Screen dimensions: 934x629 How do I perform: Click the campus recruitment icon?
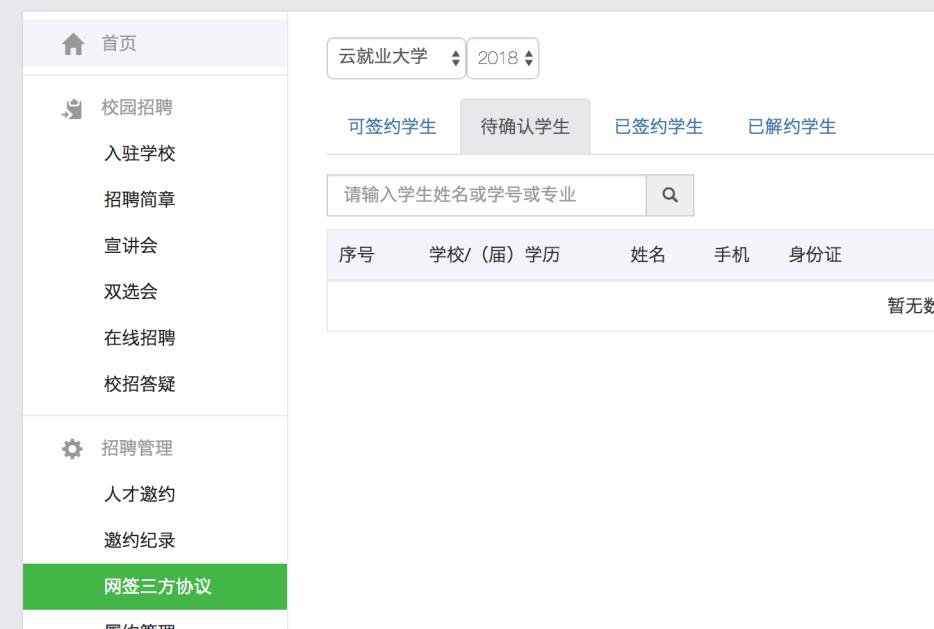pos(73,109)
